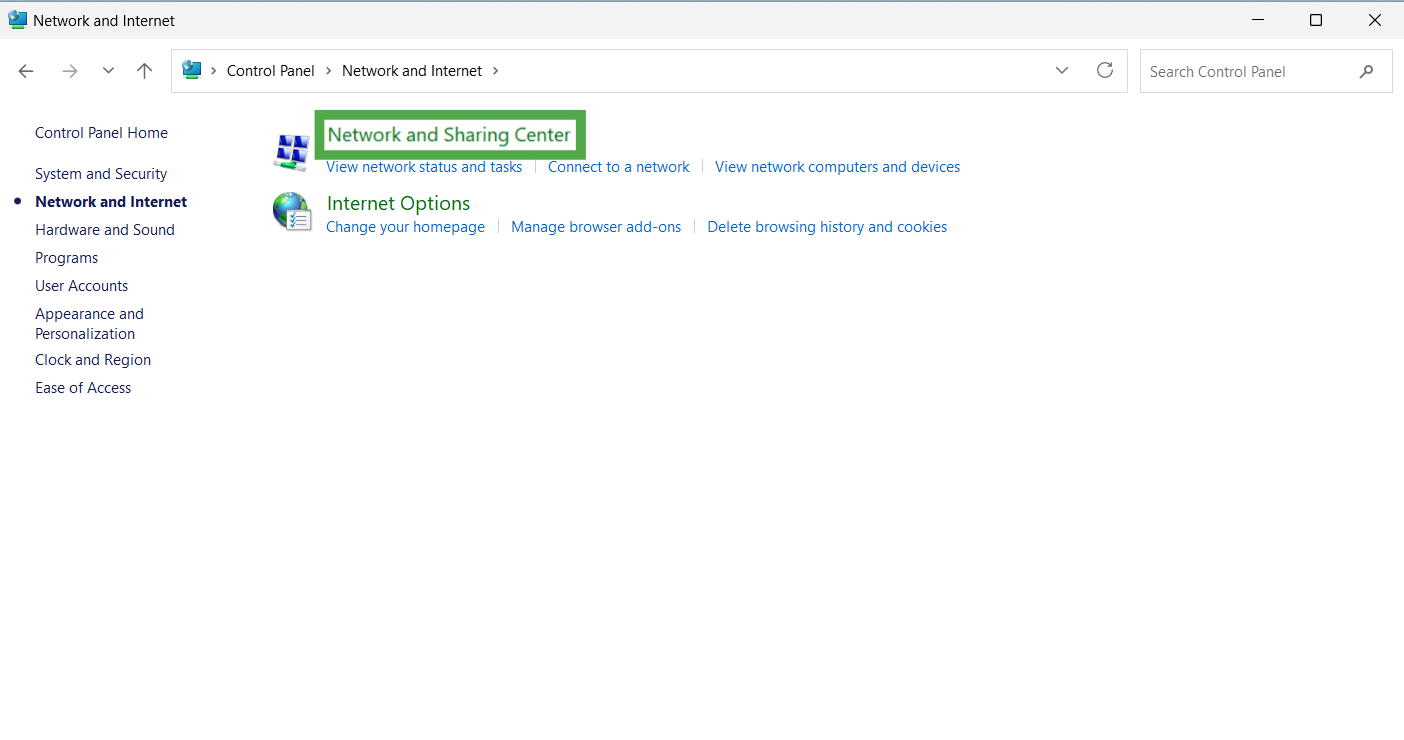
Task: Expand the chevron after Control Panel breadcrumb
Action: pos(328,71)
